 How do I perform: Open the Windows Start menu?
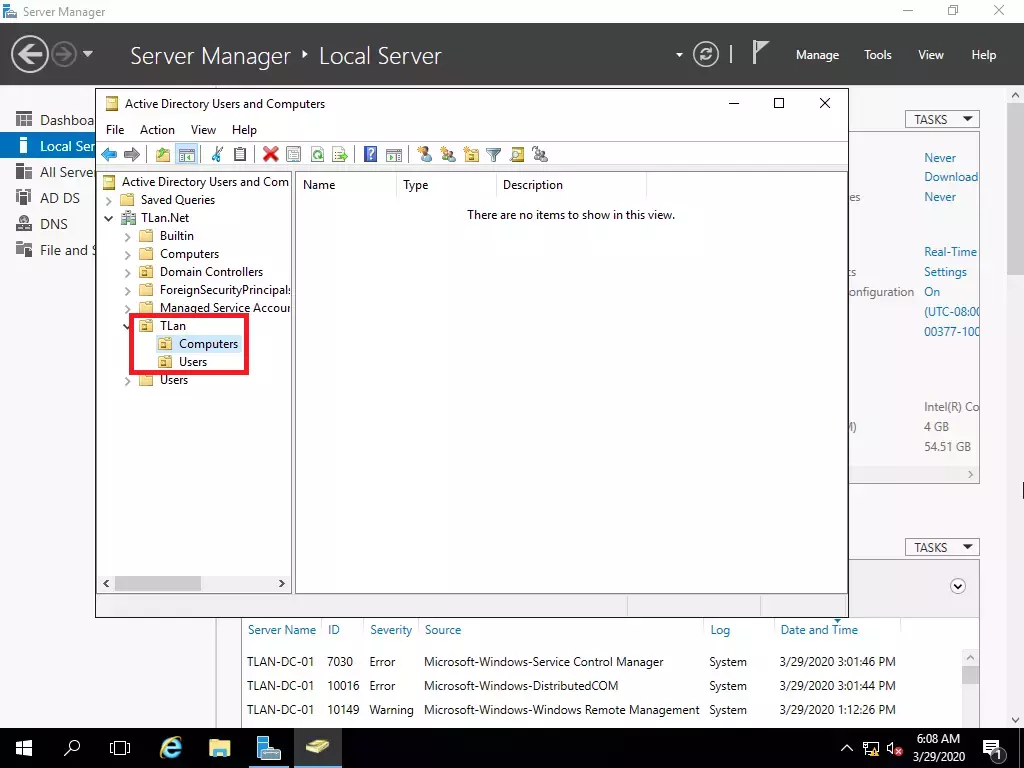[x=24, y=748]
